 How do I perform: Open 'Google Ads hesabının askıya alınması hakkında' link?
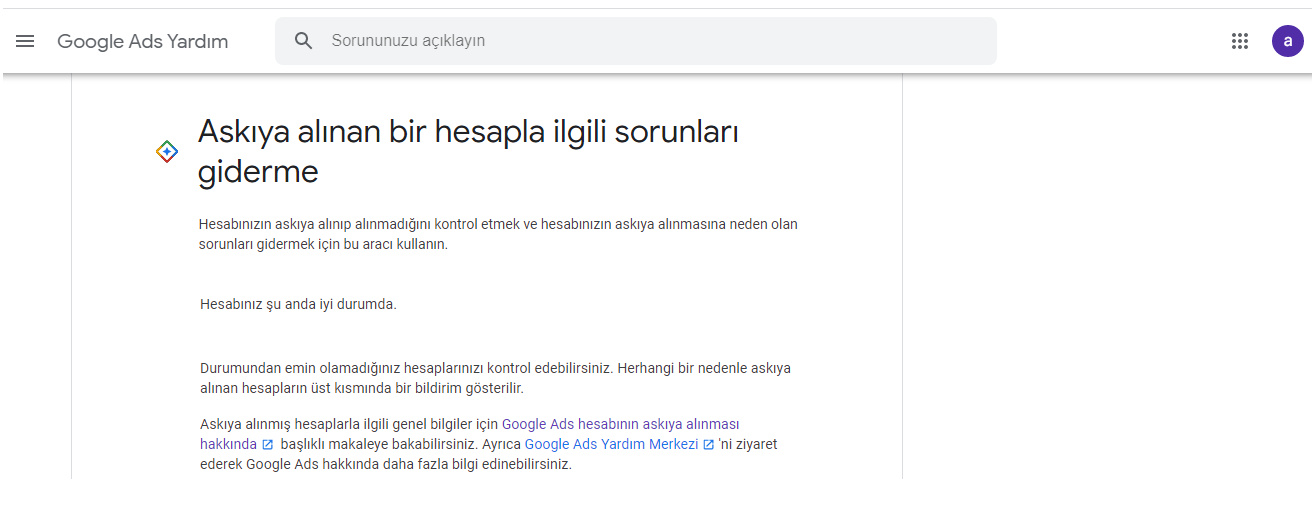coord(620,424)
